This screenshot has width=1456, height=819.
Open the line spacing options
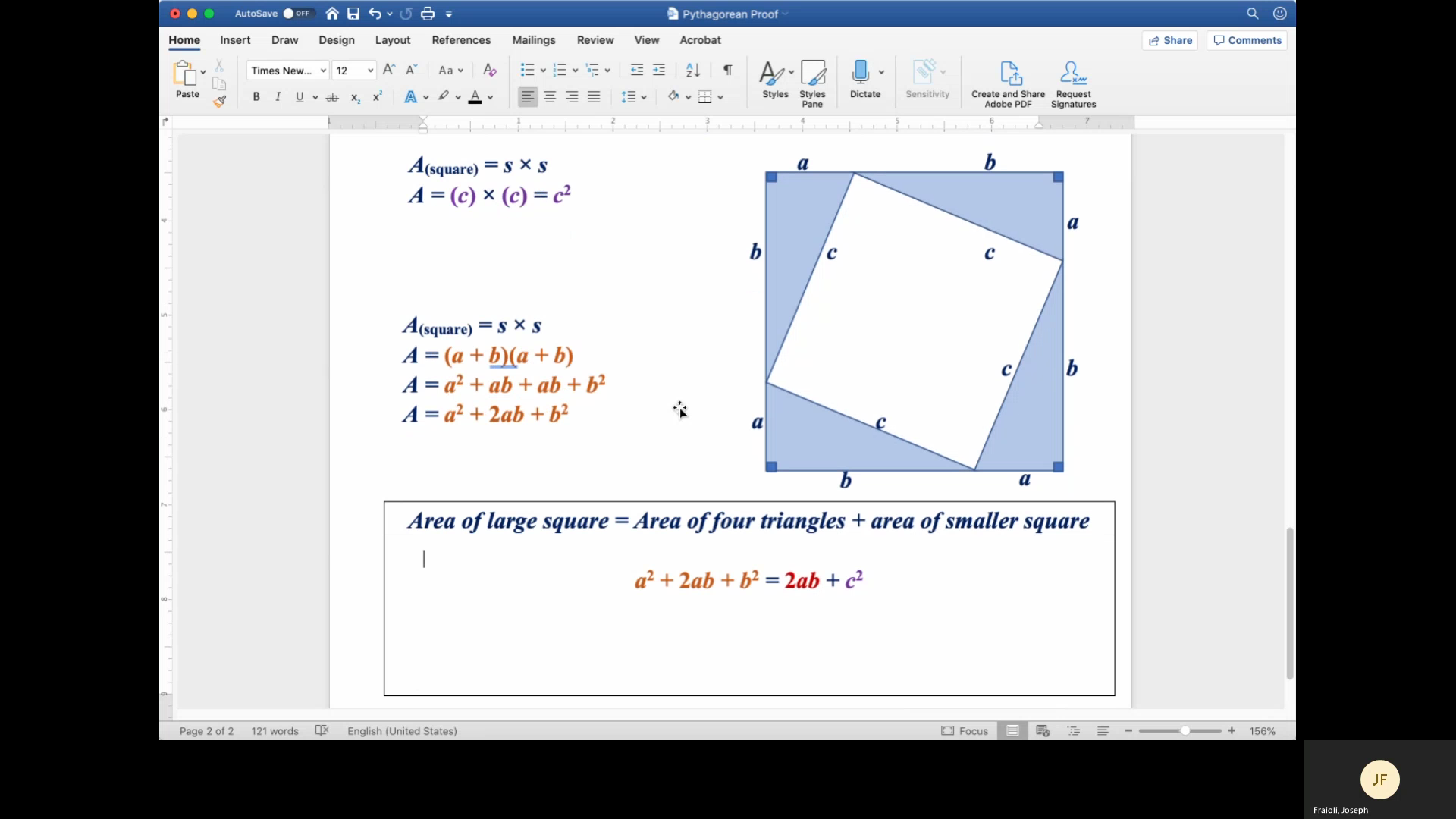coord(634,97)
